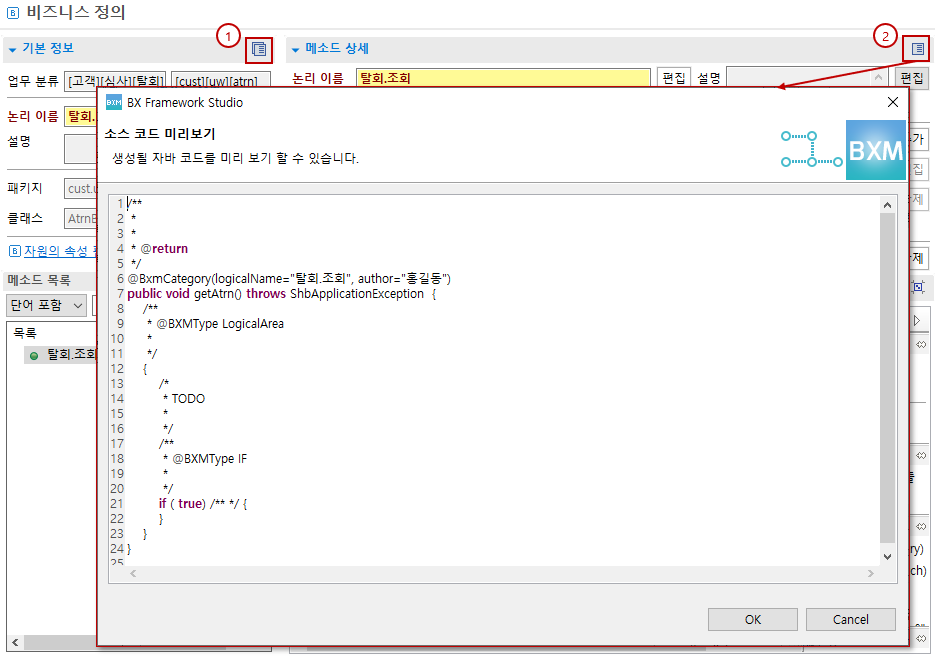This screenshot has height=658, width=937.
Task: Click source preview icon in 기본 정보 header
Action: [259, 48]
